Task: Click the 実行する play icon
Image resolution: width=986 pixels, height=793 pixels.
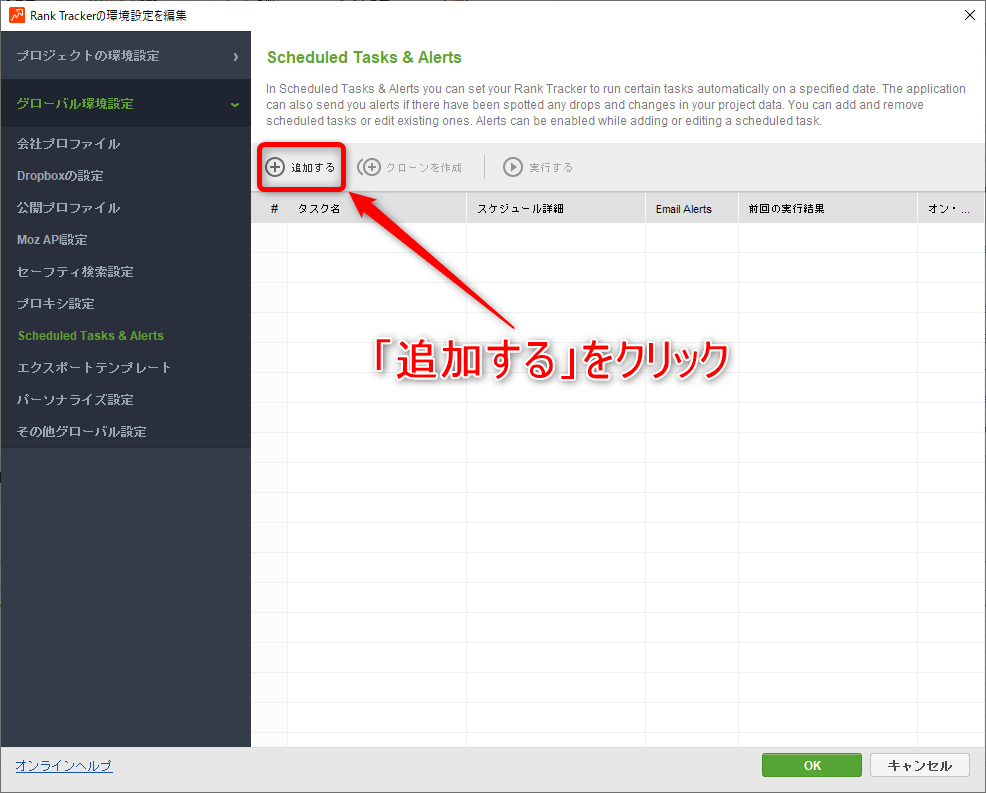Action: [513, 167]
